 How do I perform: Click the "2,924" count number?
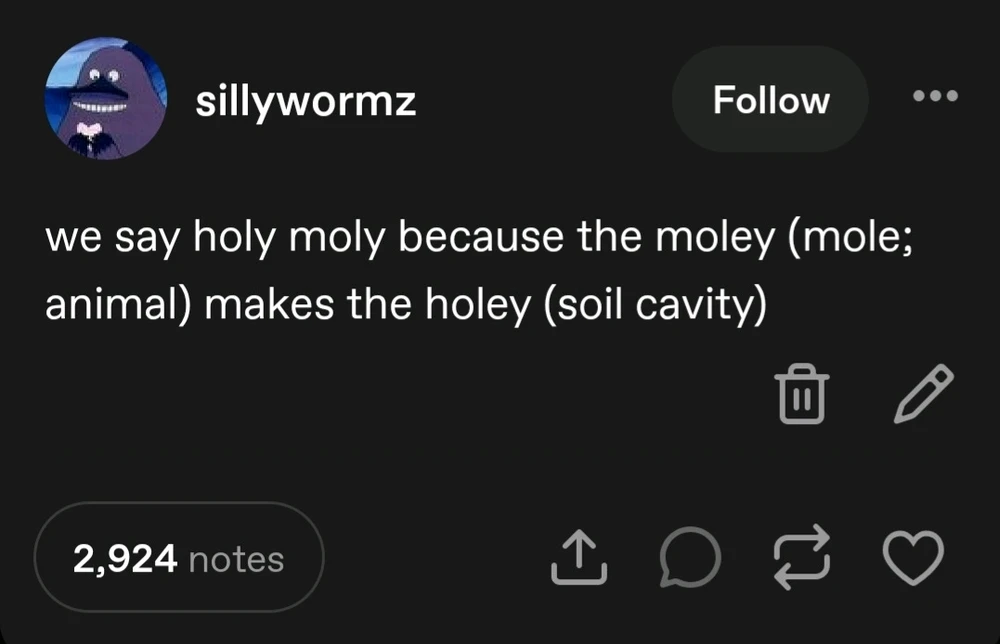(125, 559)
